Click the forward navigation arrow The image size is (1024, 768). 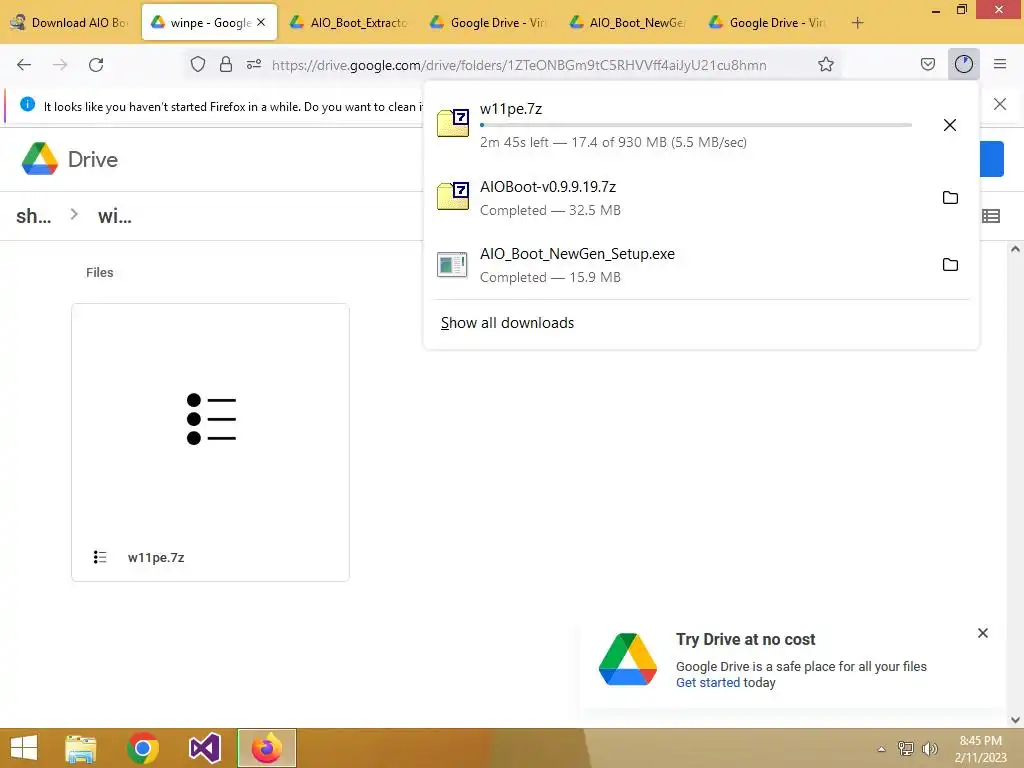coord(60,65)
